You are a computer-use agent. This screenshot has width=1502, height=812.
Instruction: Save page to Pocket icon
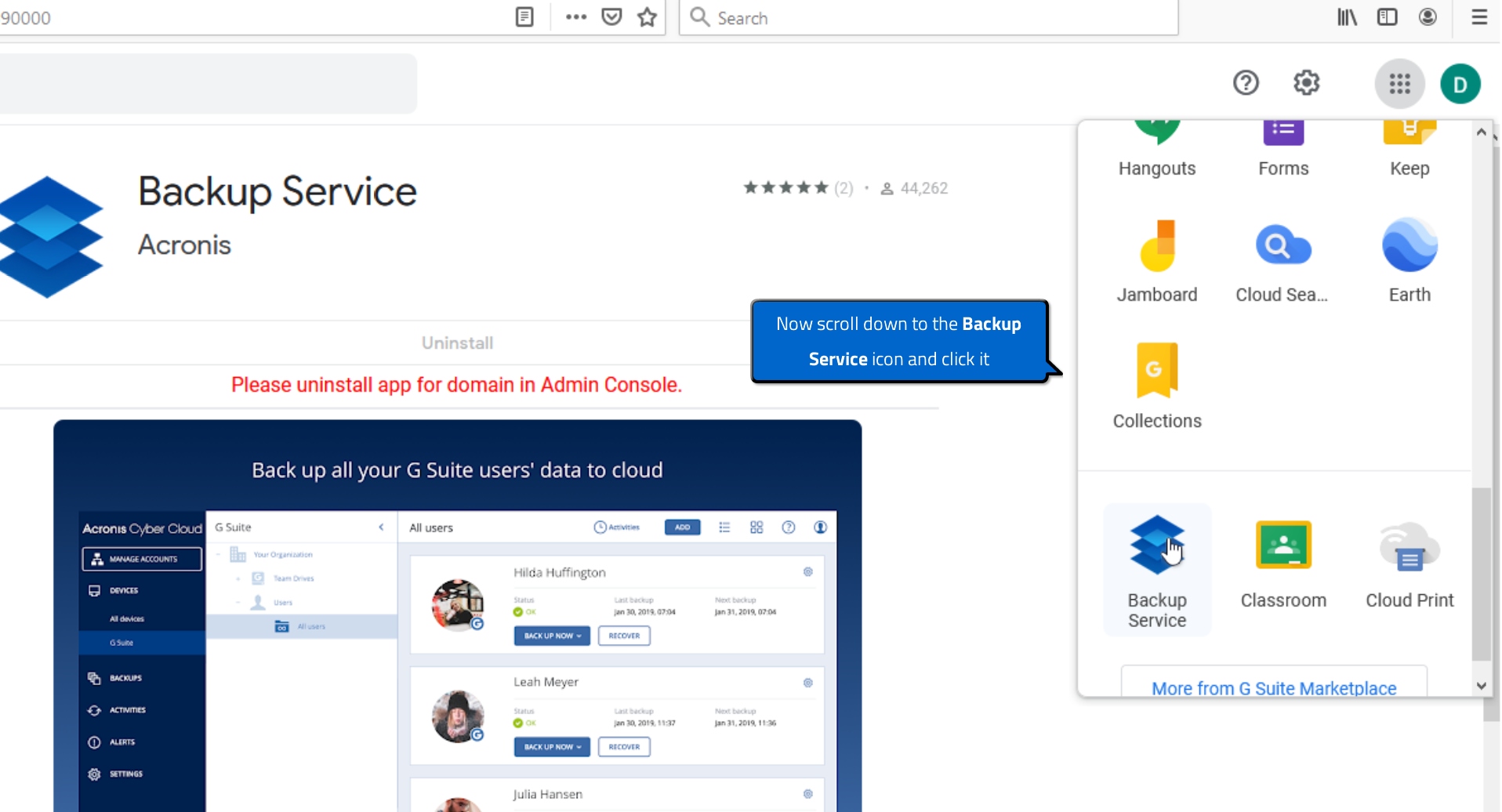tap(611, 16)
